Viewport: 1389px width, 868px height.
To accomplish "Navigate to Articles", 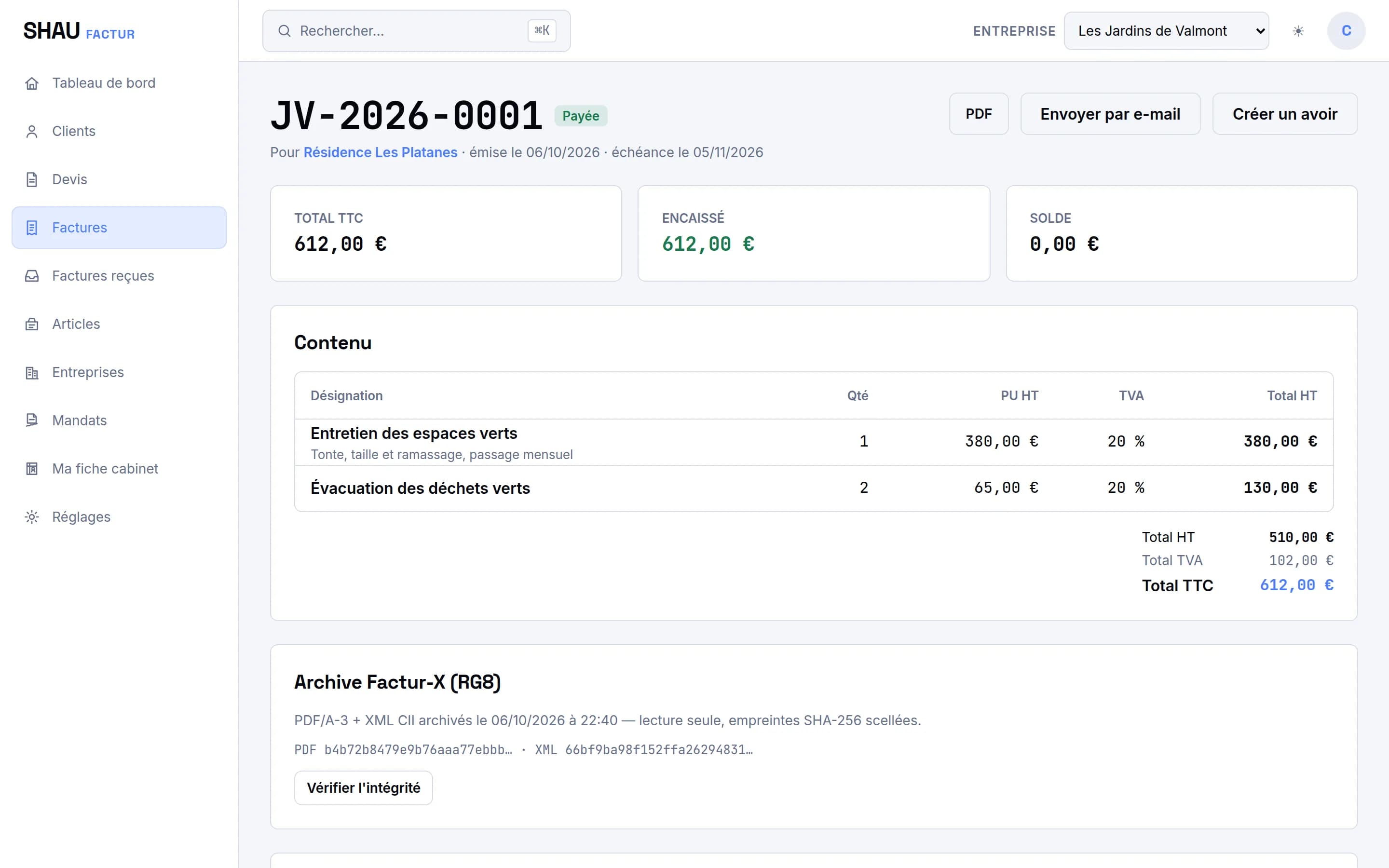I will point(119,325).
